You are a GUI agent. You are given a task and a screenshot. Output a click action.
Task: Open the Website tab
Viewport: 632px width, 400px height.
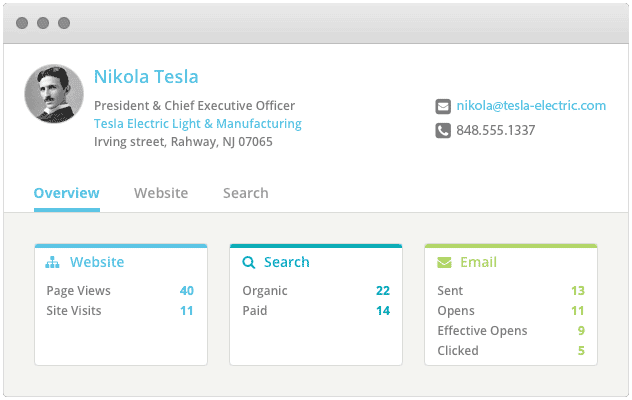click(161, 193)
